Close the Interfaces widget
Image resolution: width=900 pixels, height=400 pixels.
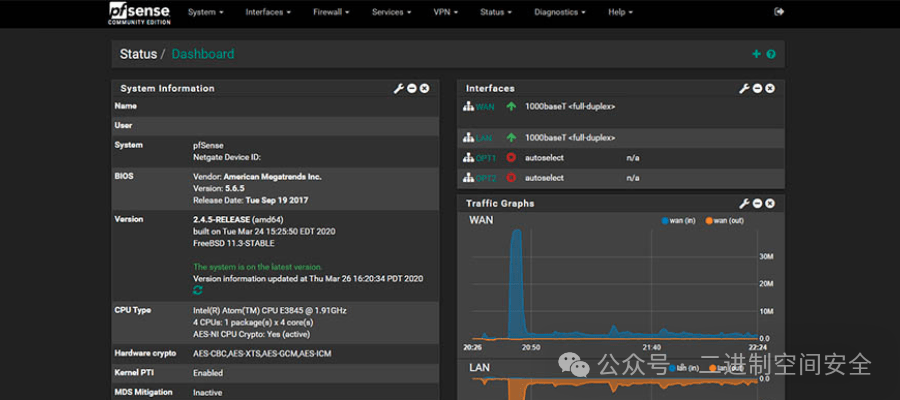pos(770,89)
